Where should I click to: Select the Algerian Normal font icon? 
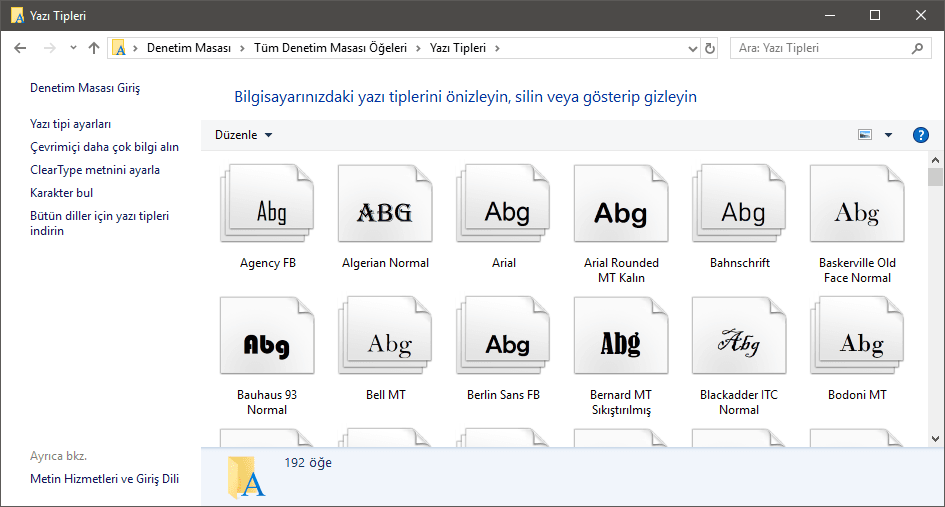coord(385,203)
